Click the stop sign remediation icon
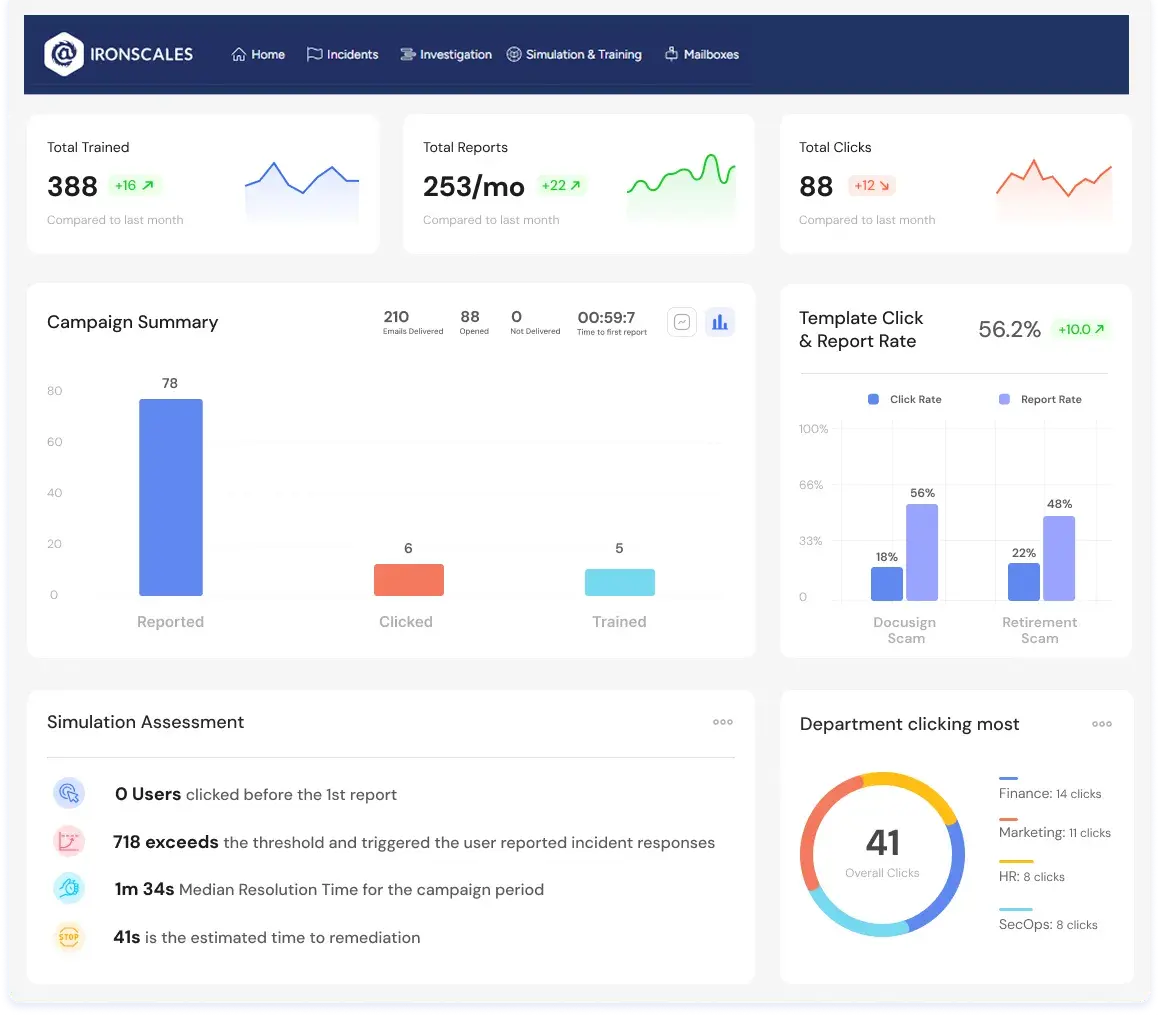This screenshot has width=1159, height=1015. (x=69, y=937)
